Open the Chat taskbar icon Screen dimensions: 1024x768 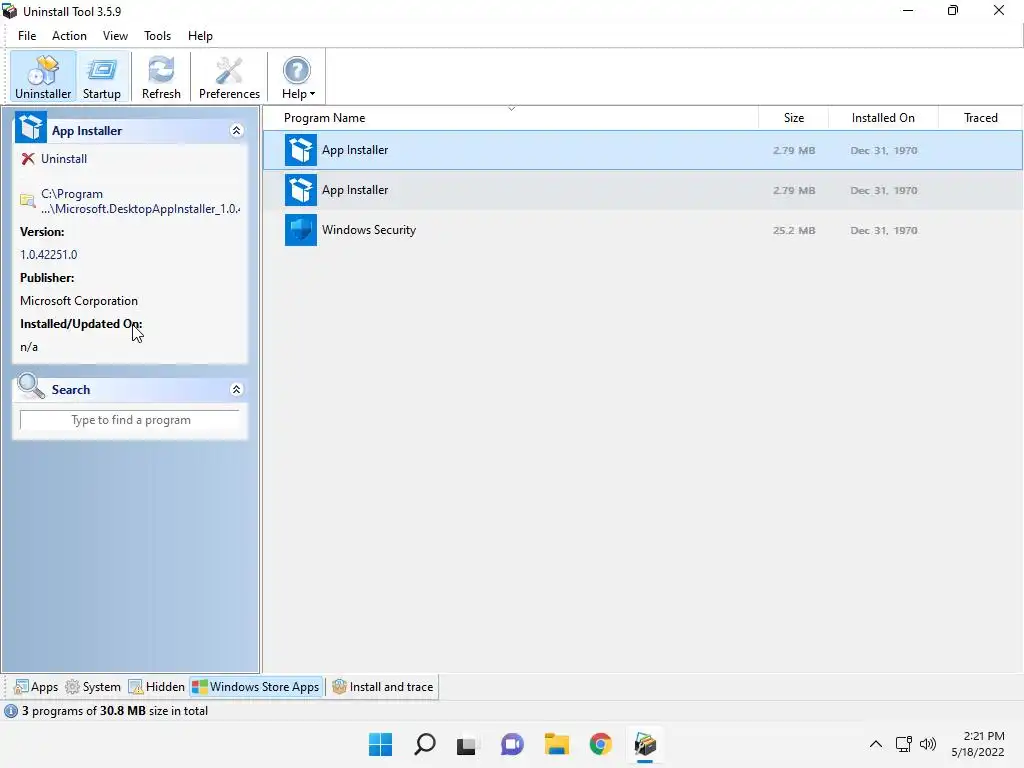pyautogui.click(x=512, y=744)
